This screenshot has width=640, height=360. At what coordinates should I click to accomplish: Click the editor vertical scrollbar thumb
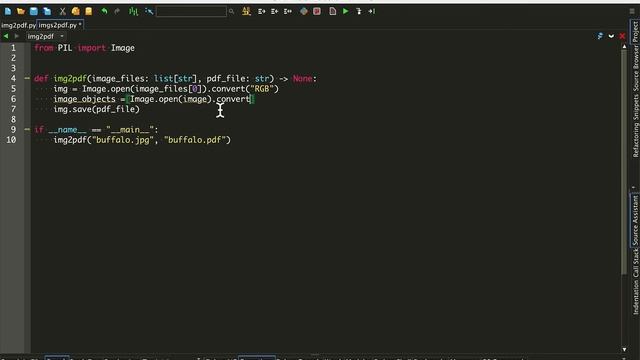click(624, 162)
